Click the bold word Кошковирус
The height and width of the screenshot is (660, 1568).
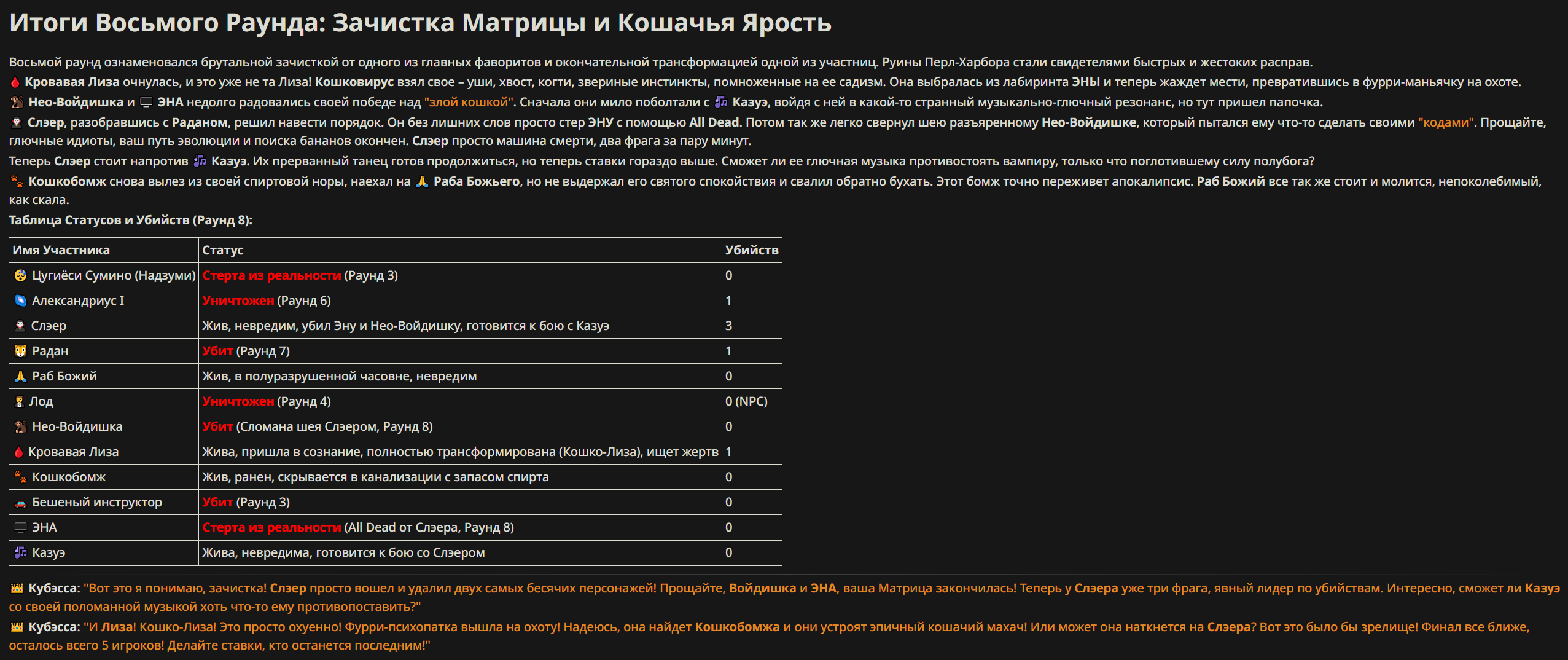[354, 82]
